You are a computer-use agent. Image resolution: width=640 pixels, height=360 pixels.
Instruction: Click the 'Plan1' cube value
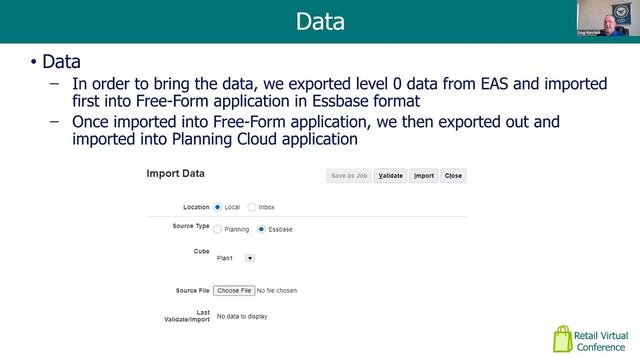pos(225,258)
